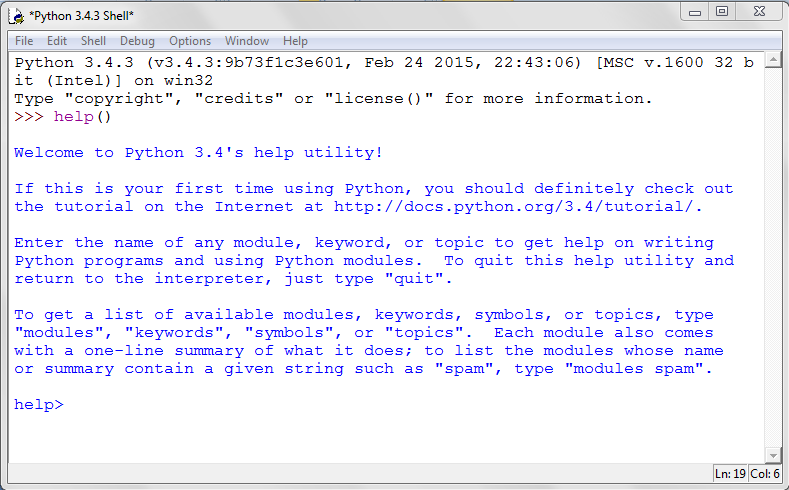Open the Shell menu

pos(93,41)
